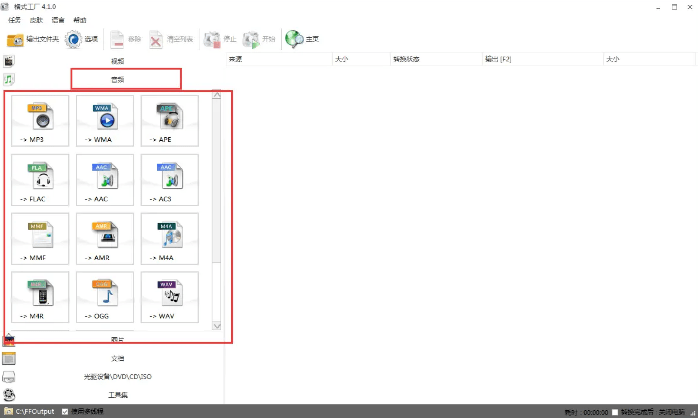Open the output folder (输出文件夹) toolbar button
Screen dimensions: 698x418
point(32,39)
